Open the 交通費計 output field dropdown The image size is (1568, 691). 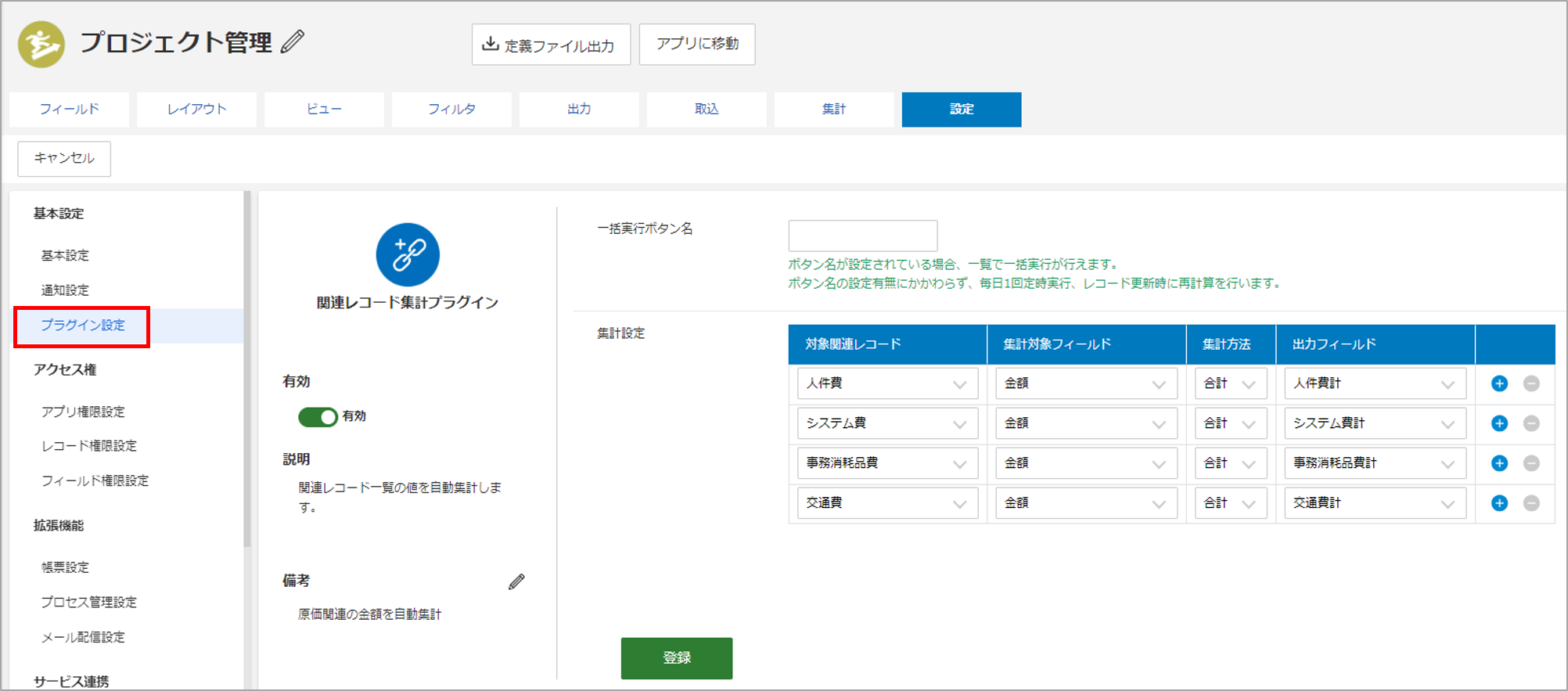[1375, 503]
